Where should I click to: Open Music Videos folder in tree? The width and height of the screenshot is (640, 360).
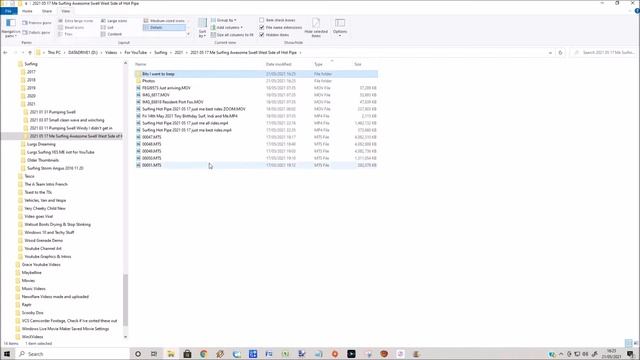(x=33, y=289)
